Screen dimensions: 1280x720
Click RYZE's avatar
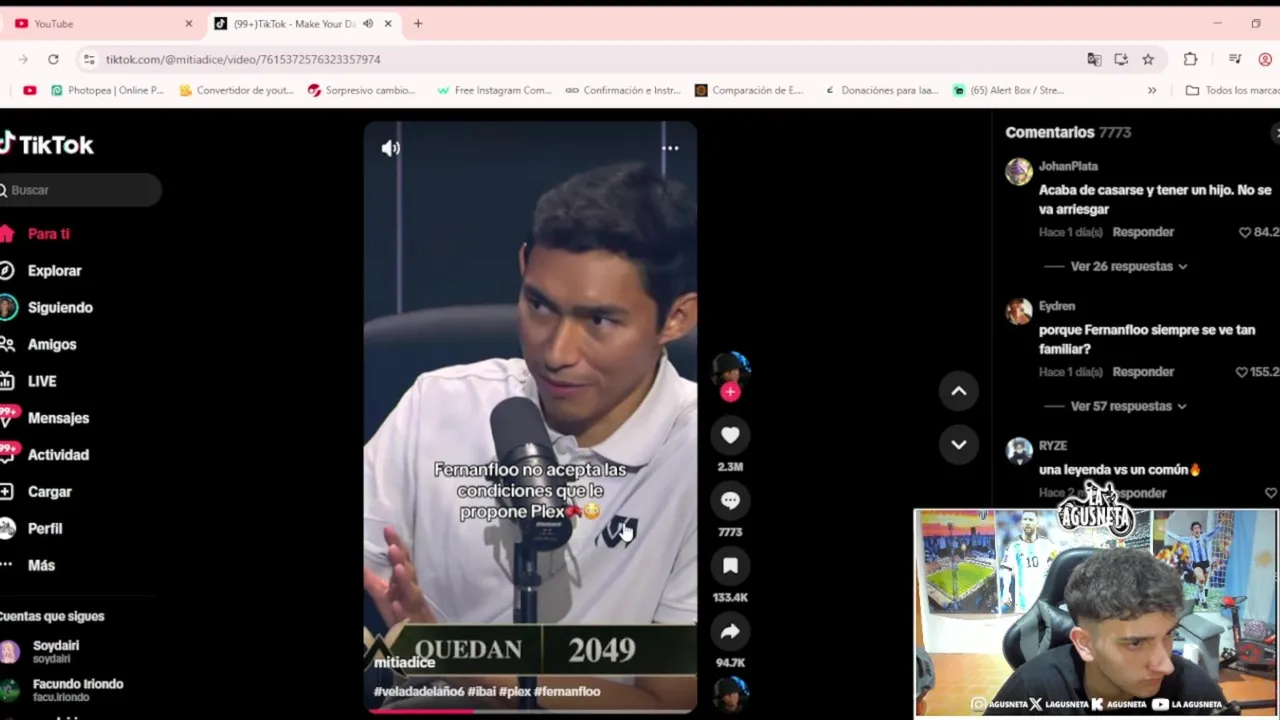point(1019,452)
